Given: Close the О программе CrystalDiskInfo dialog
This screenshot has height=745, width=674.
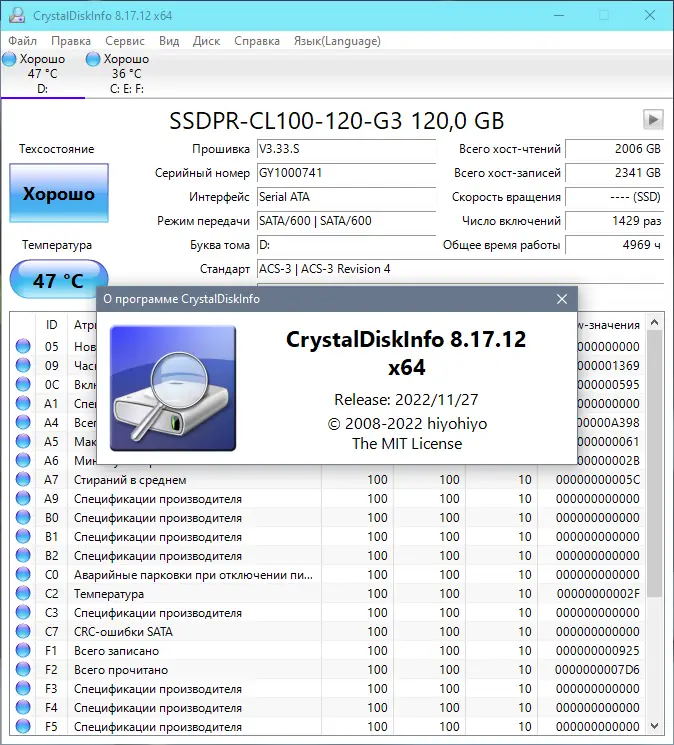Looking at the screenshot, I should coord(562,299).
